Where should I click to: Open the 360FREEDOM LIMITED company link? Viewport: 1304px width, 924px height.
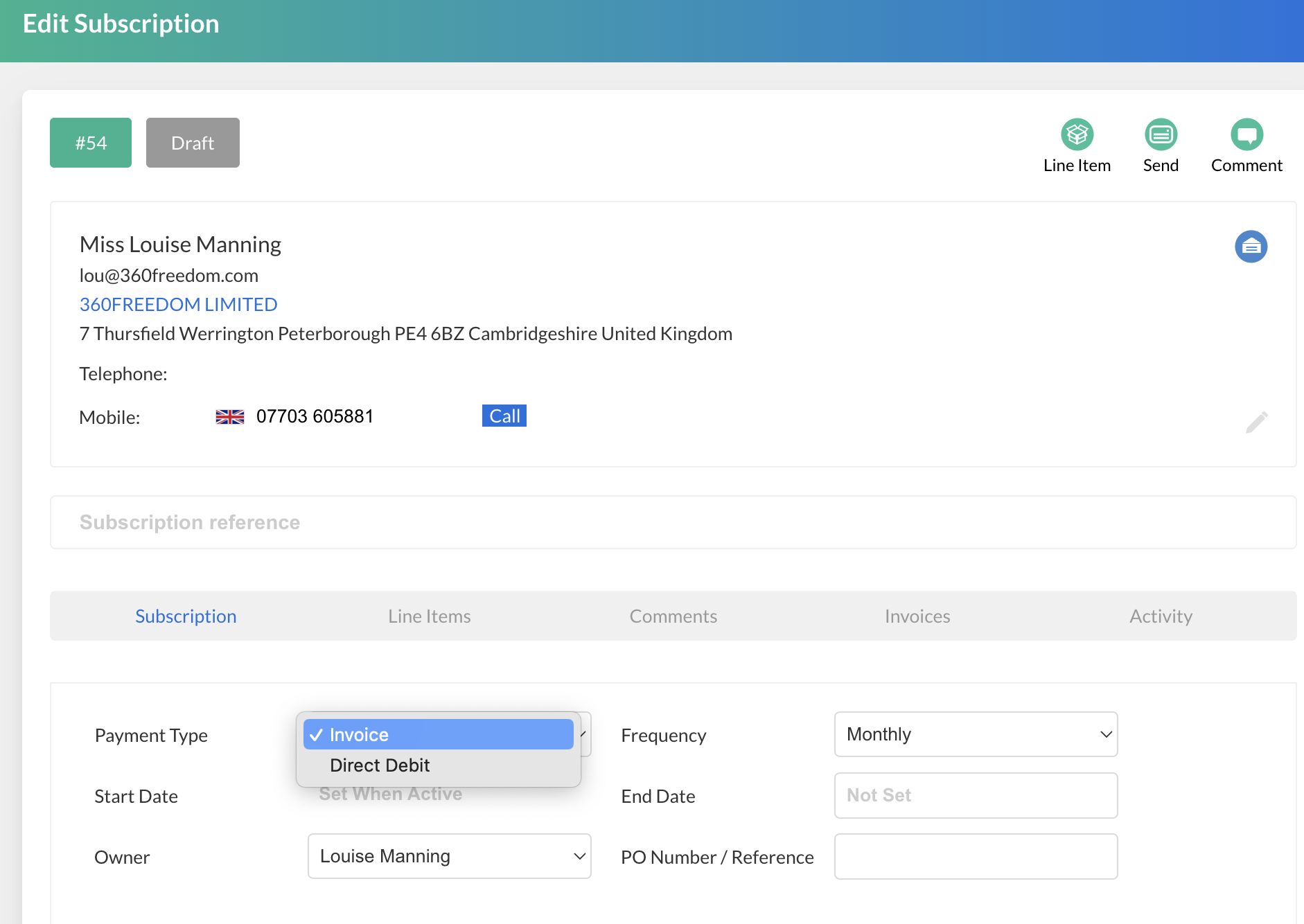click(178, 305)
